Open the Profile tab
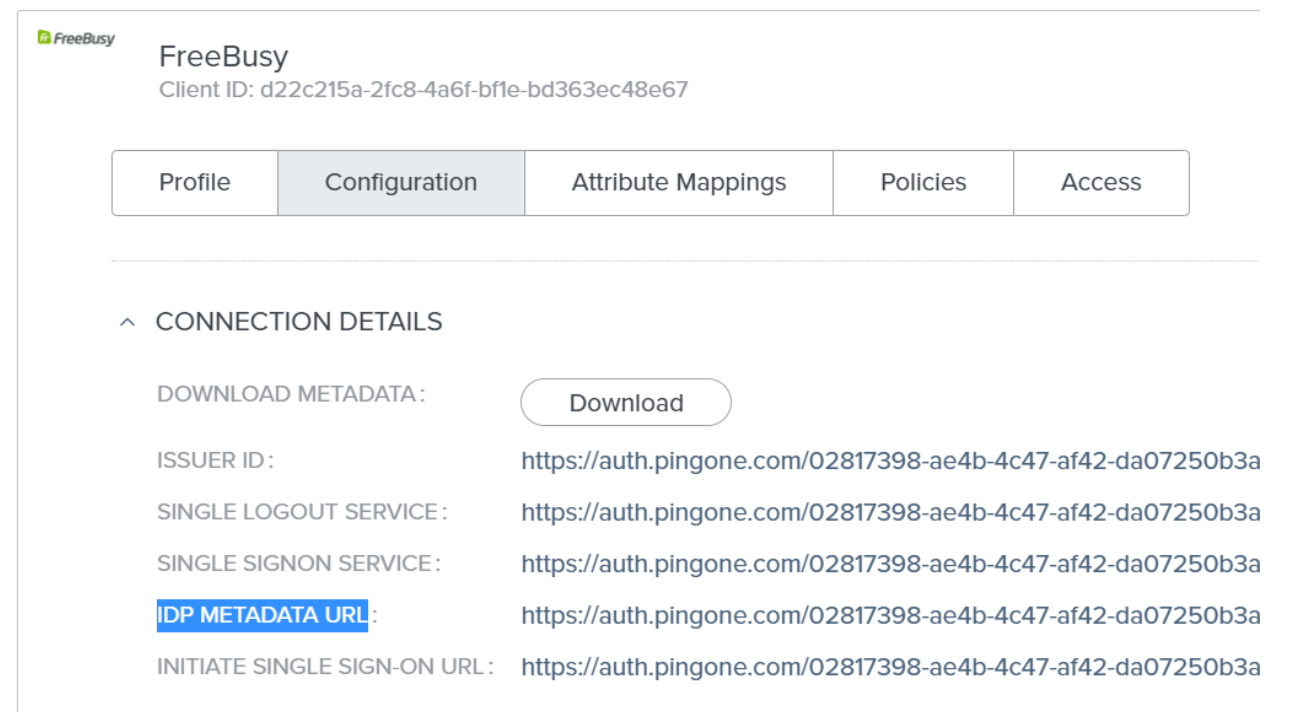Screen dimensions: 1300x712 click(x=195, y=183)
